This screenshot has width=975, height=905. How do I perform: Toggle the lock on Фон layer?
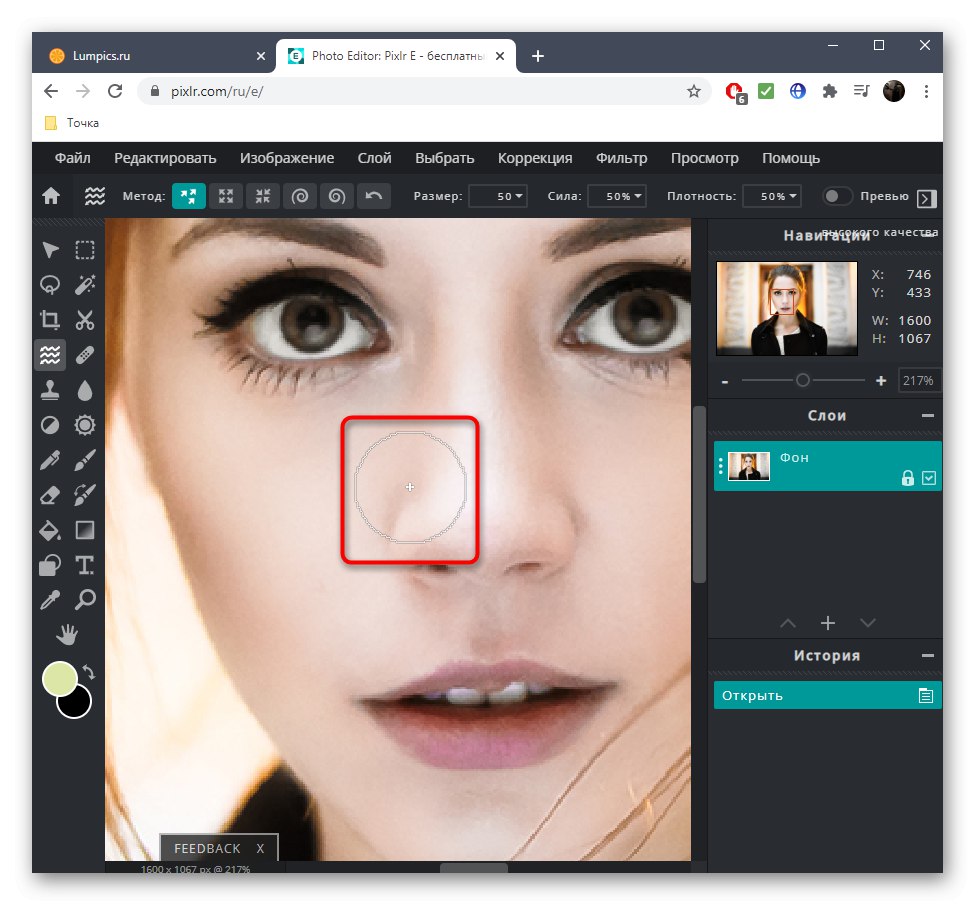pyautogui.click(x=907, y=478)
